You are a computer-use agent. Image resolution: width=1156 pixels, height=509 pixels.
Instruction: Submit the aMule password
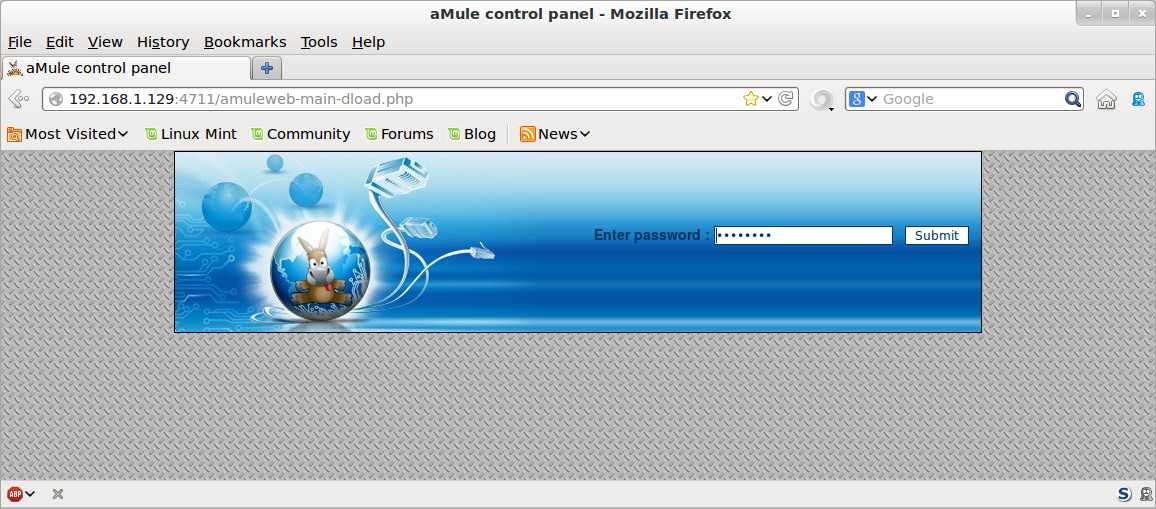(x=936, y=235)
